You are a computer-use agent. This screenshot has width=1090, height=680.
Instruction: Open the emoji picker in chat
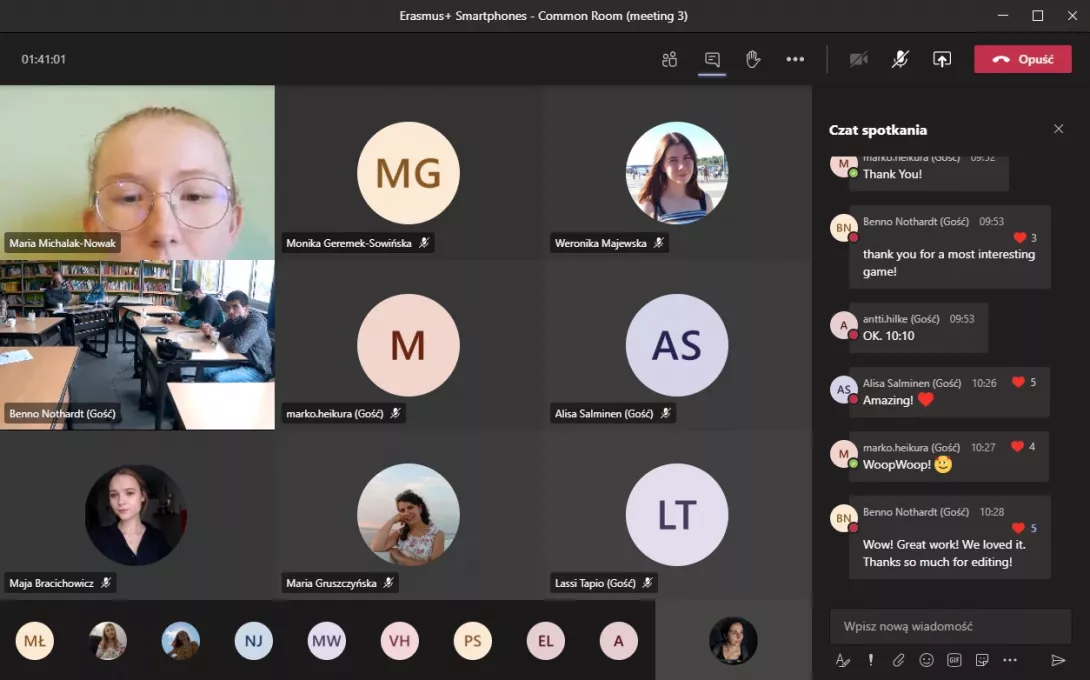926,660
